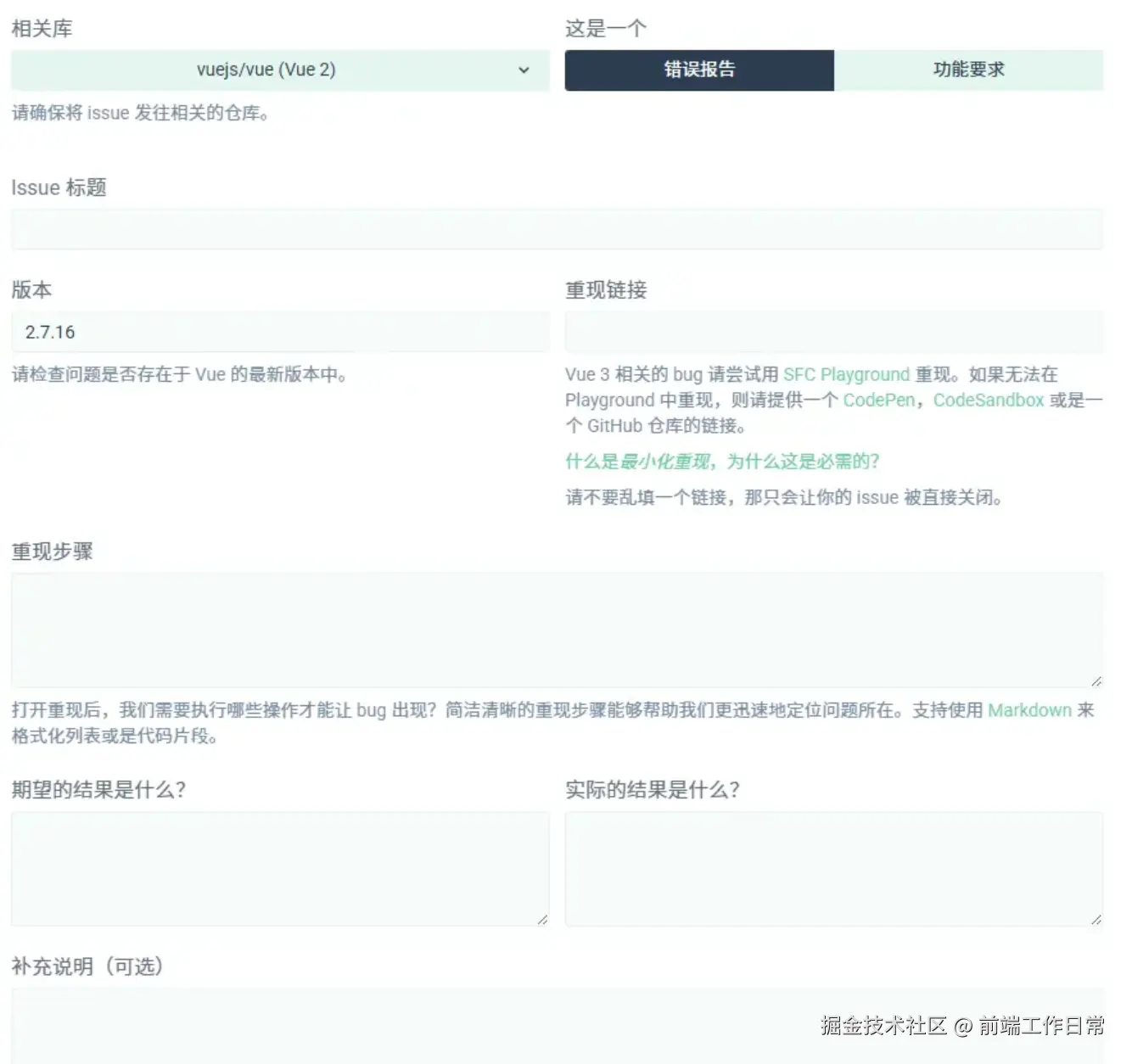Click inside the 重现步骤 textarea
This screenshot has width=1132, height=1064.
[557, 630]
